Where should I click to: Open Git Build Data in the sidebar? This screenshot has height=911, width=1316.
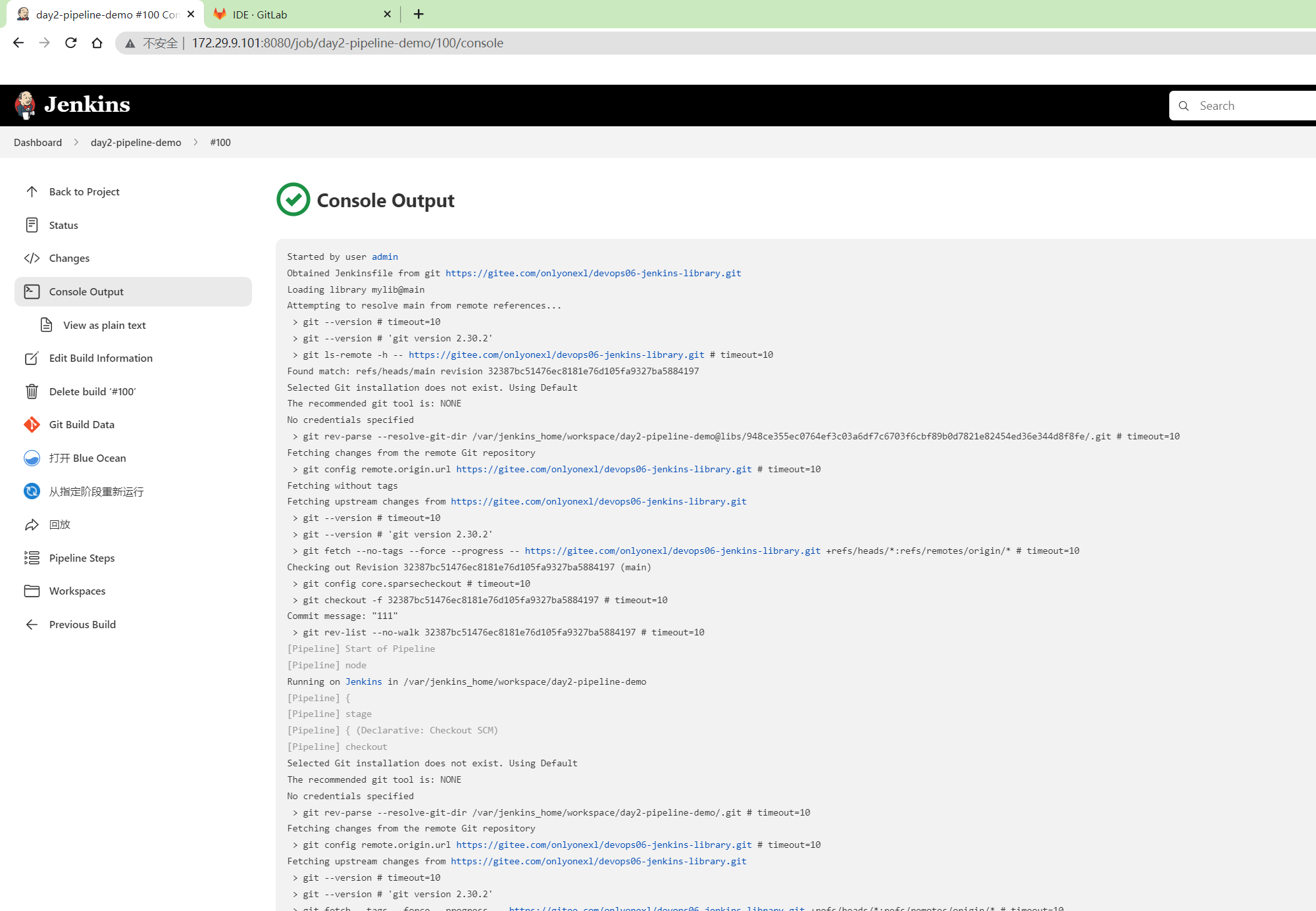pos(133,424)
